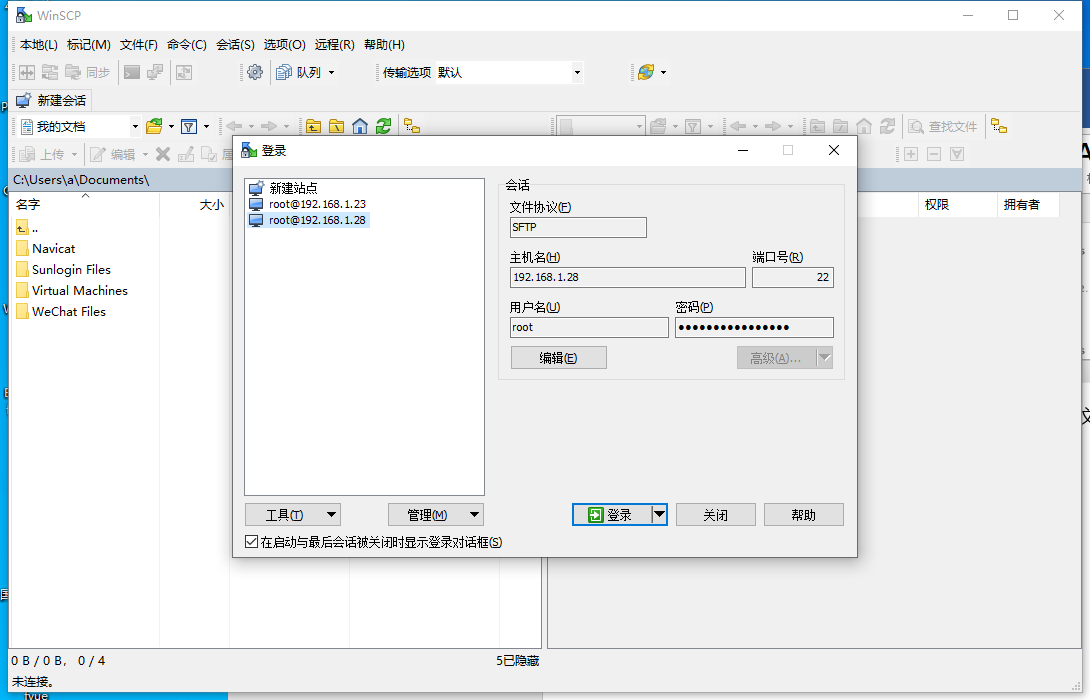The height and width of the screenshot is (700, 1090).
Task: Open the 选项(O) menu
Action: coord(284,44)
